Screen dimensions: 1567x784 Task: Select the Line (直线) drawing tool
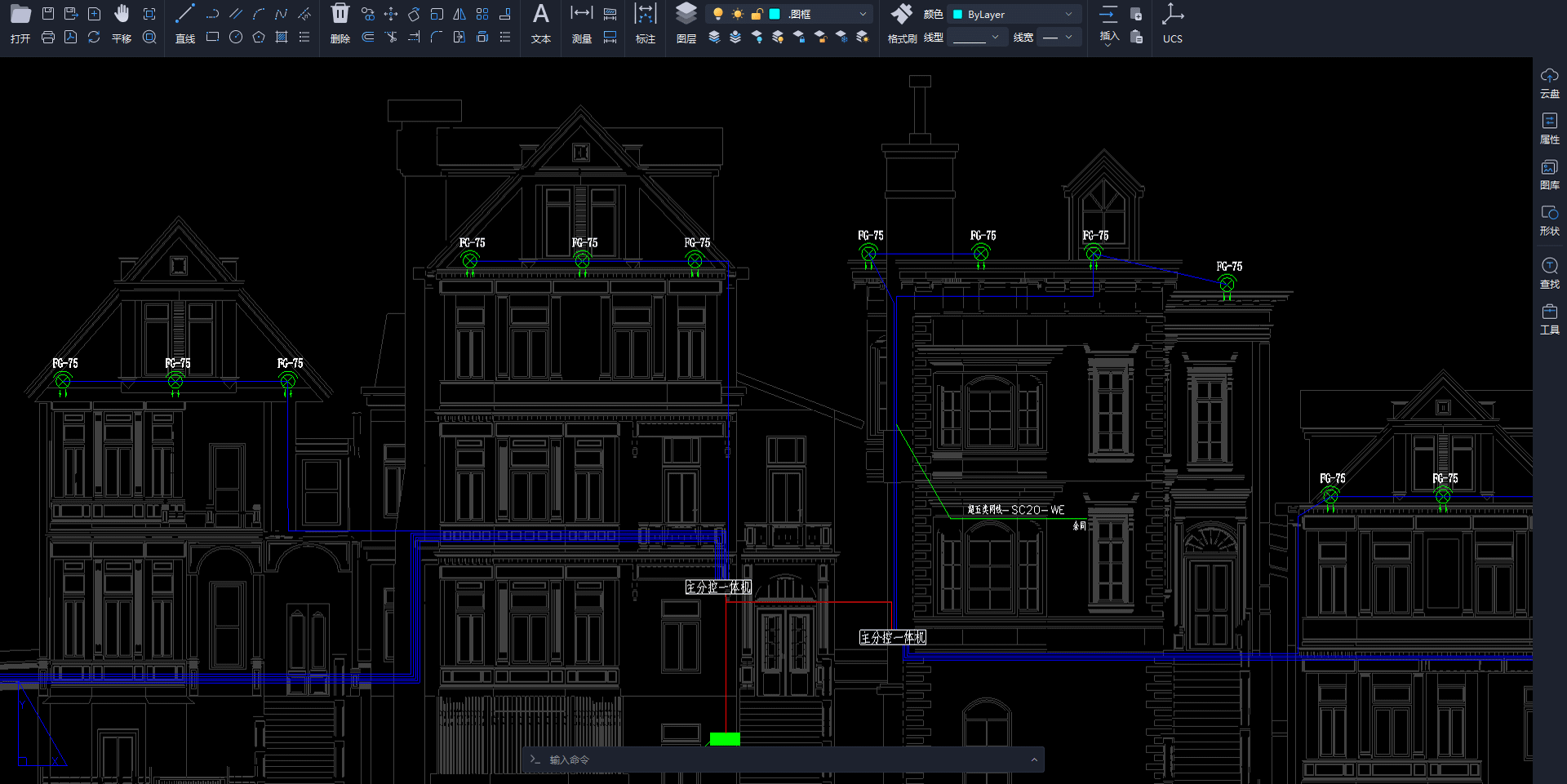click(185, 15)
